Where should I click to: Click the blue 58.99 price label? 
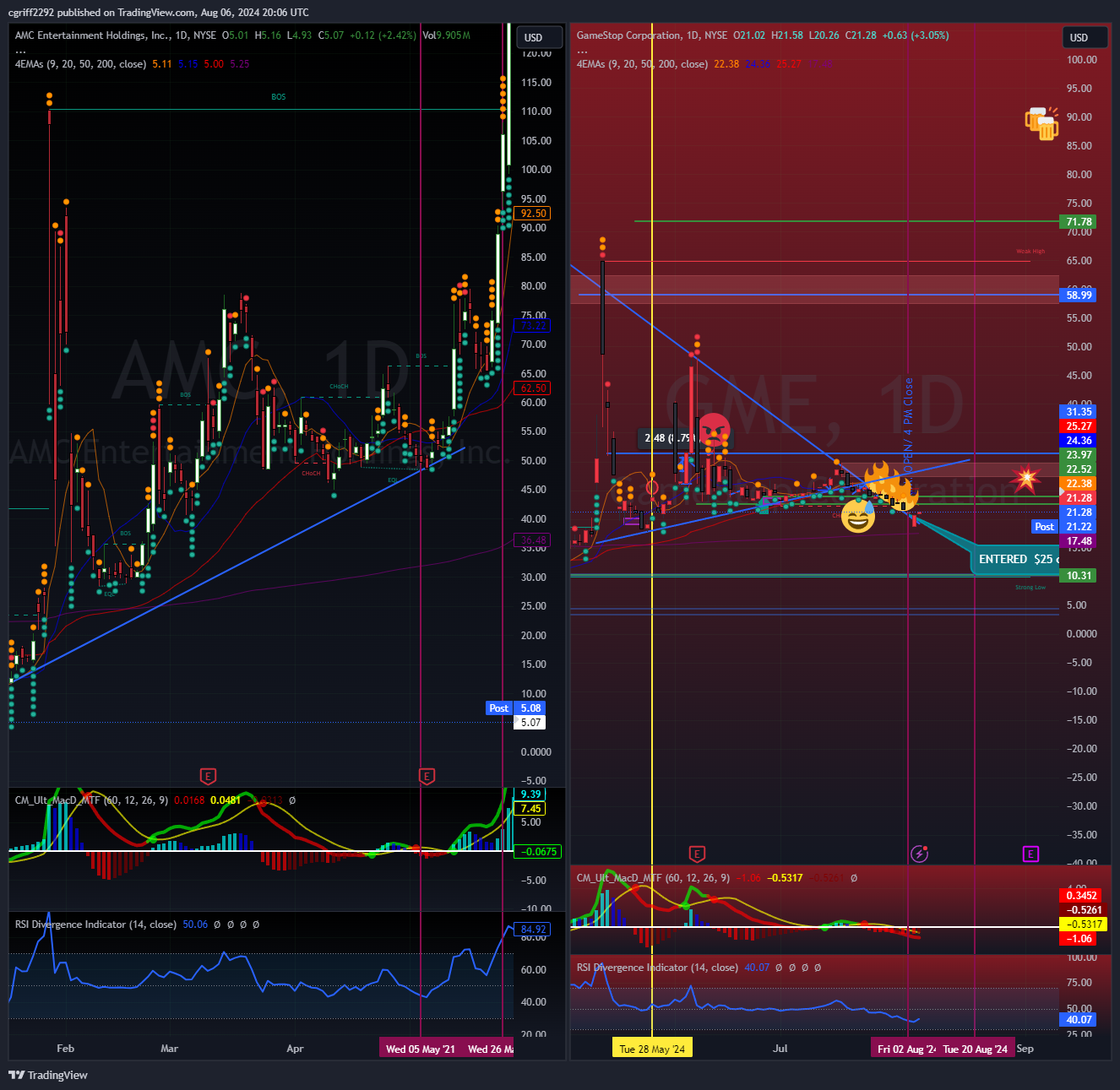pos(1079,295)
